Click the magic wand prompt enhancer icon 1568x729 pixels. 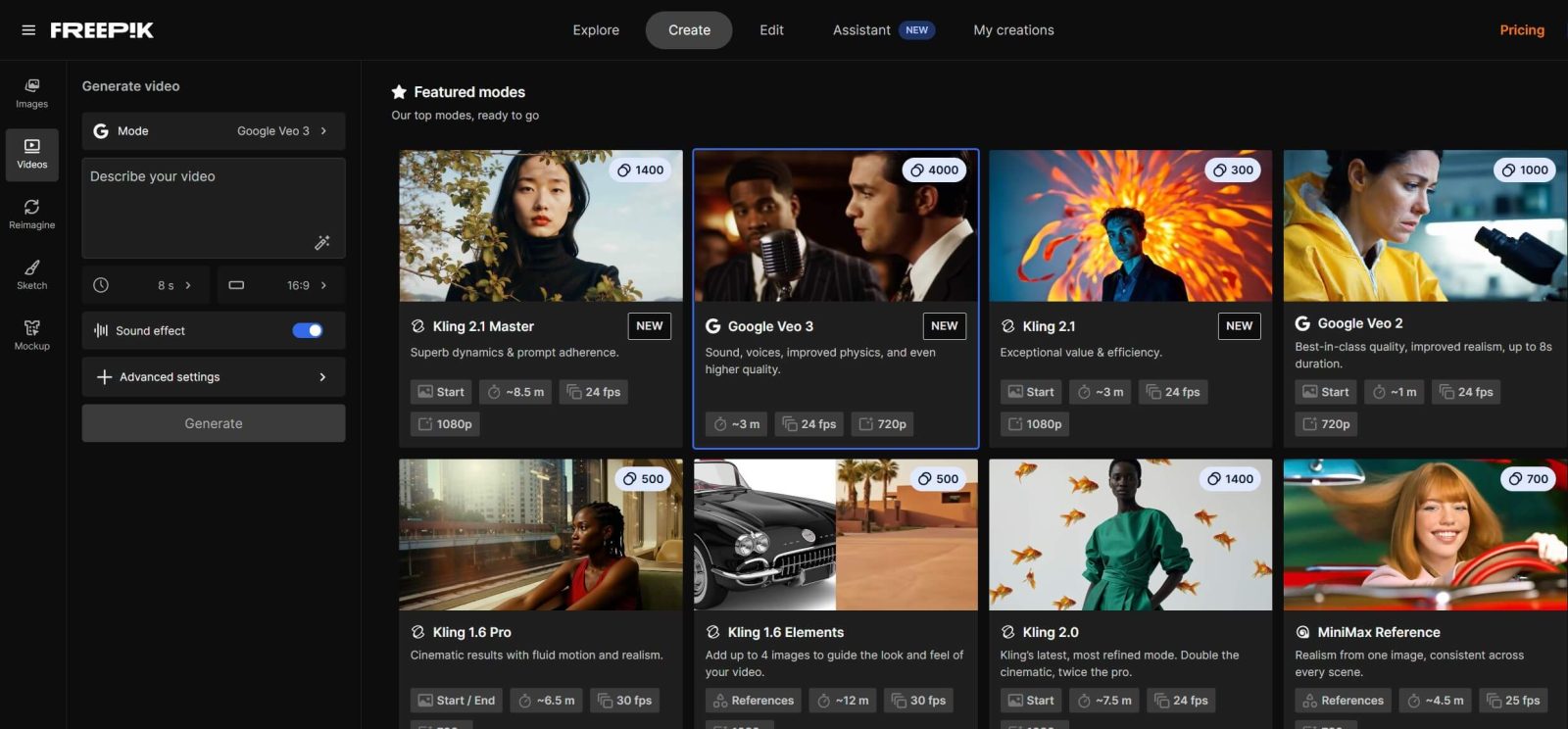(x=321, y=242)
